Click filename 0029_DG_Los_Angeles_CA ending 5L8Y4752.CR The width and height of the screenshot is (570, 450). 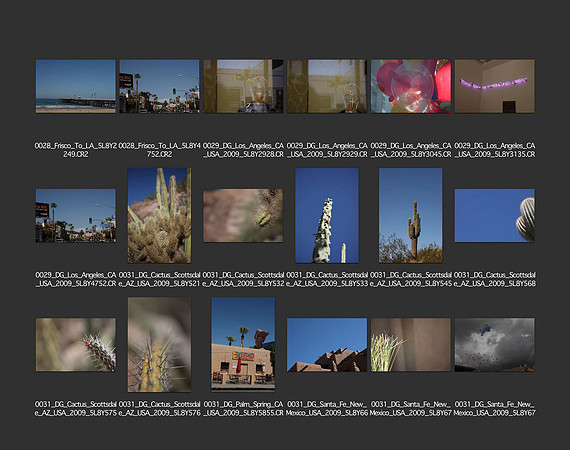pyautogui.click(x=76, y=279)
